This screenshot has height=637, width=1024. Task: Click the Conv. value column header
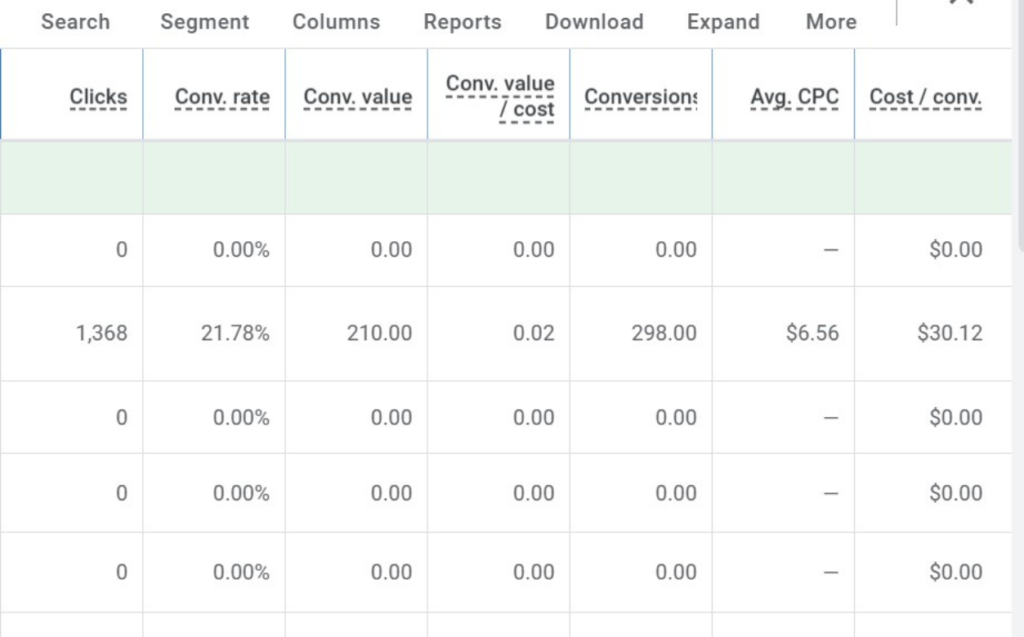[357, 97]
